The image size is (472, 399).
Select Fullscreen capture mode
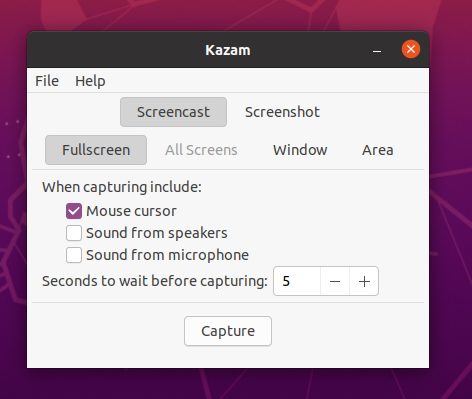96,150
